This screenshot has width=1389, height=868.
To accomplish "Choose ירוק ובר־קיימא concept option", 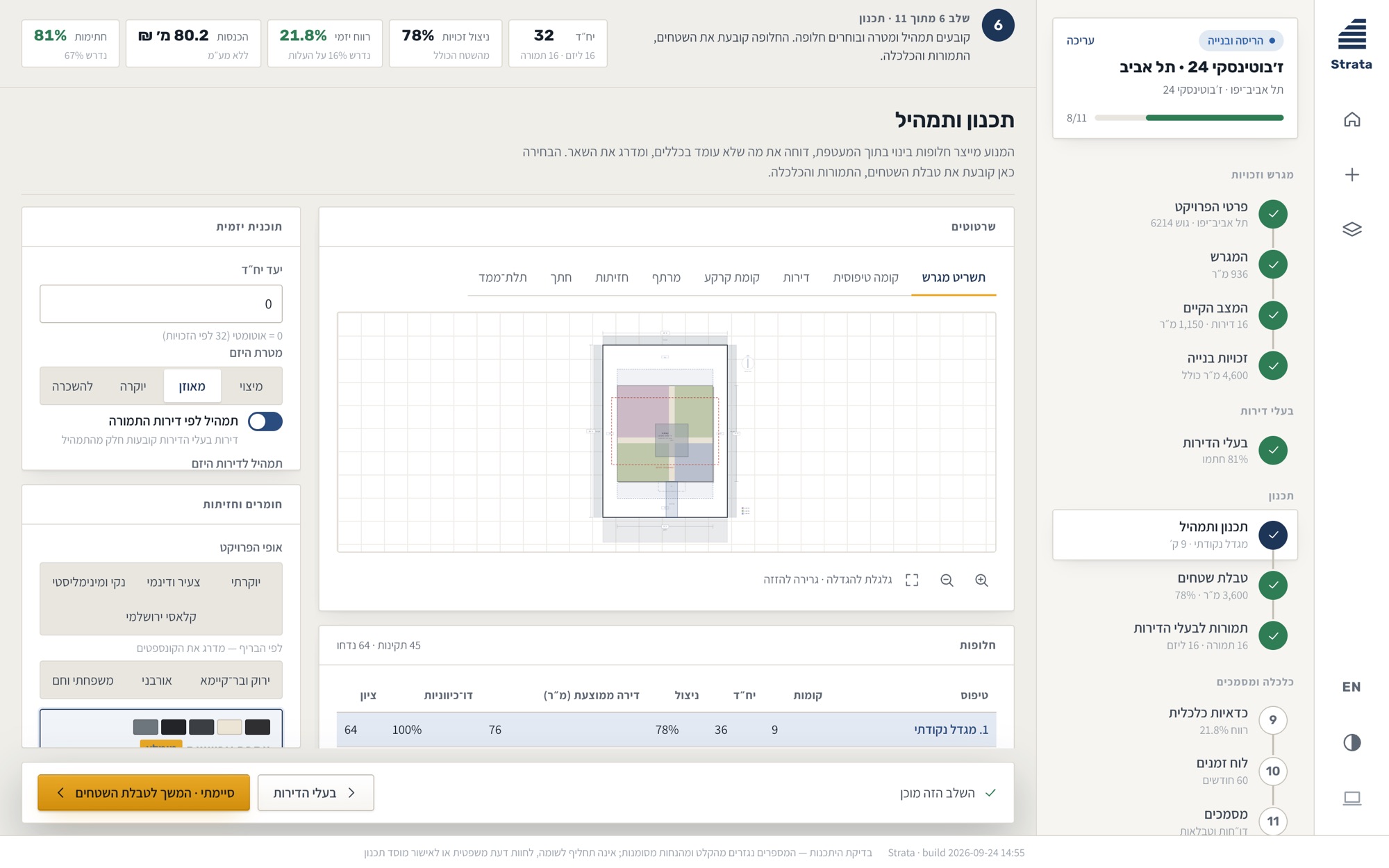I will 235,681.
